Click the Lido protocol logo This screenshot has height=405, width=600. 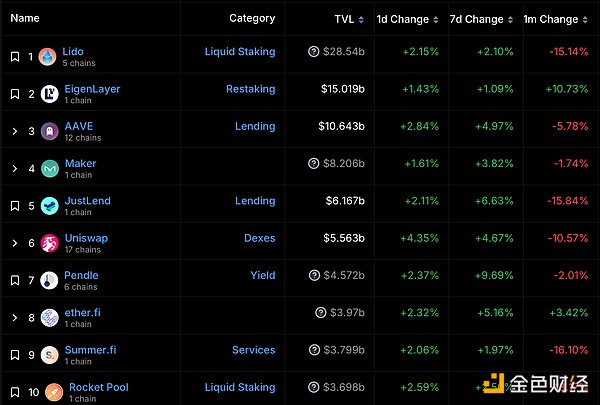(x=48, y=57)
